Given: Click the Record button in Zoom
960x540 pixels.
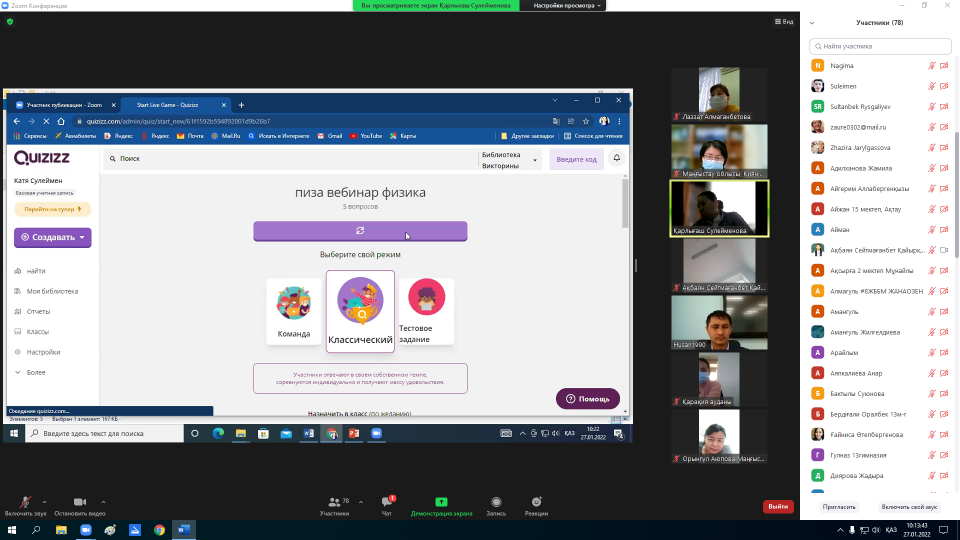Looking at the screenshot, I should (497, 506).
